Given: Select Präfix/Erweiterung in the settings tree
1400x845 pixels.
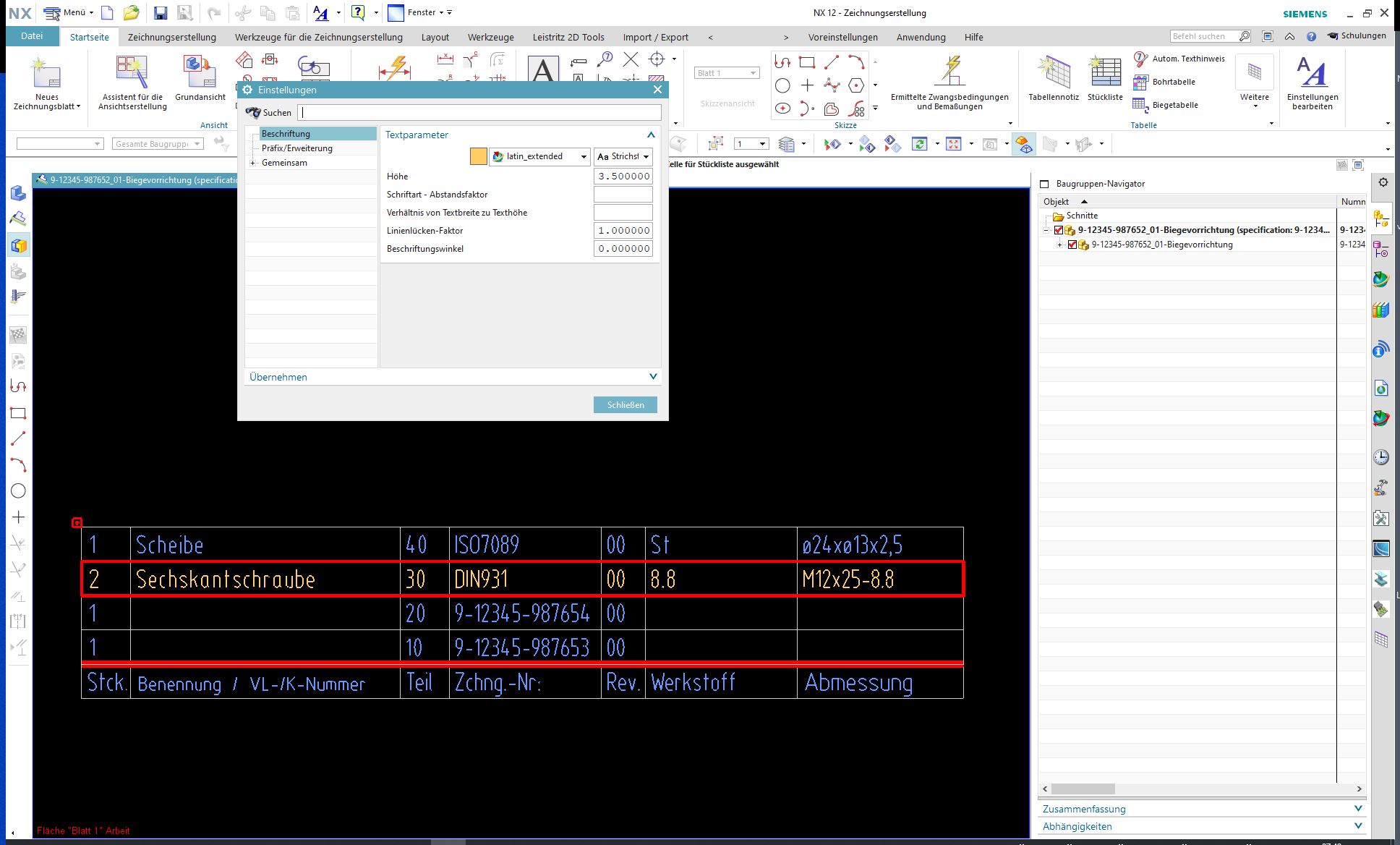Looking at the screenshot, I should [x=297, y=148].
